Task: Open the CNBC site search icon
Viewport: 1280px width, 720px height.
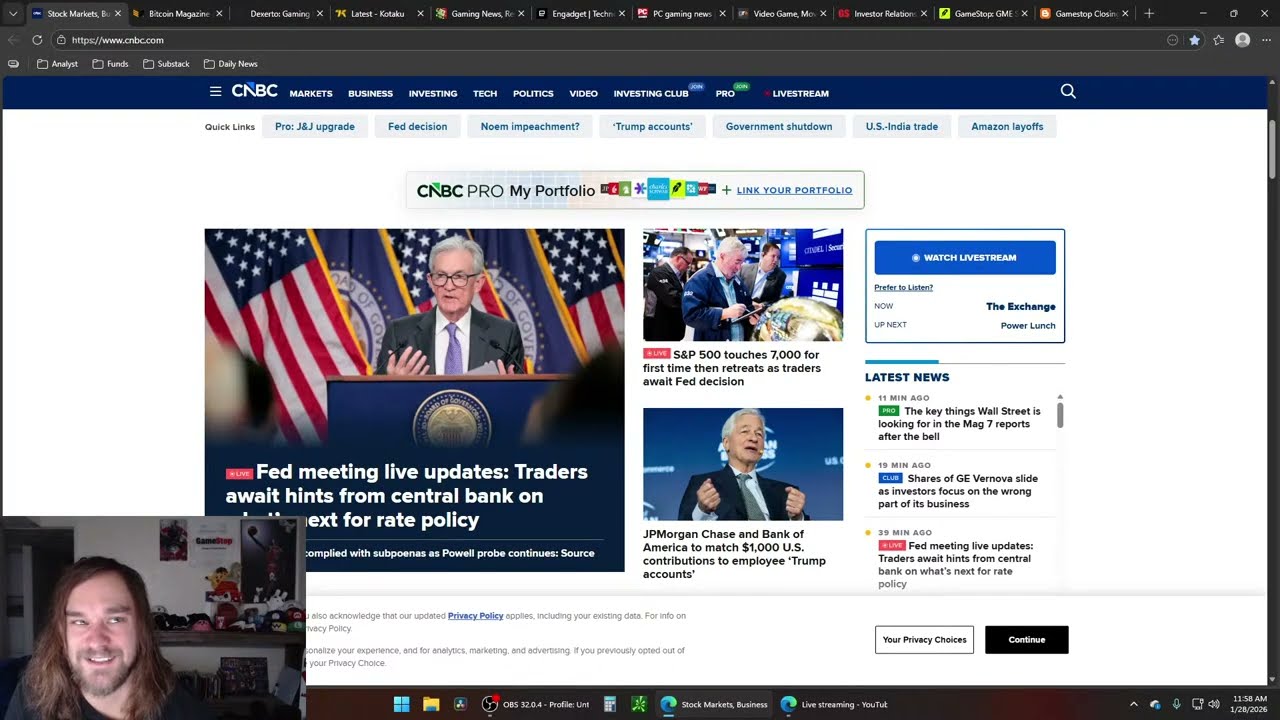Action: pos(1068,91)
